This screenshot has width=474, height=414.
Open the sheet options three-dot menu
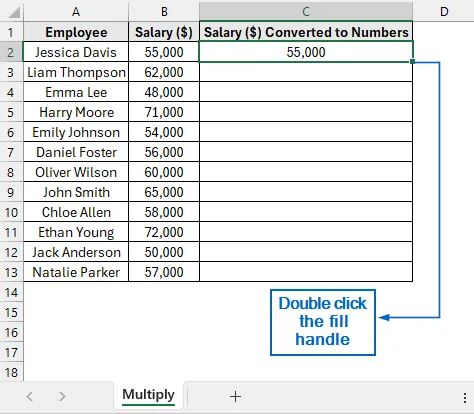465,398
